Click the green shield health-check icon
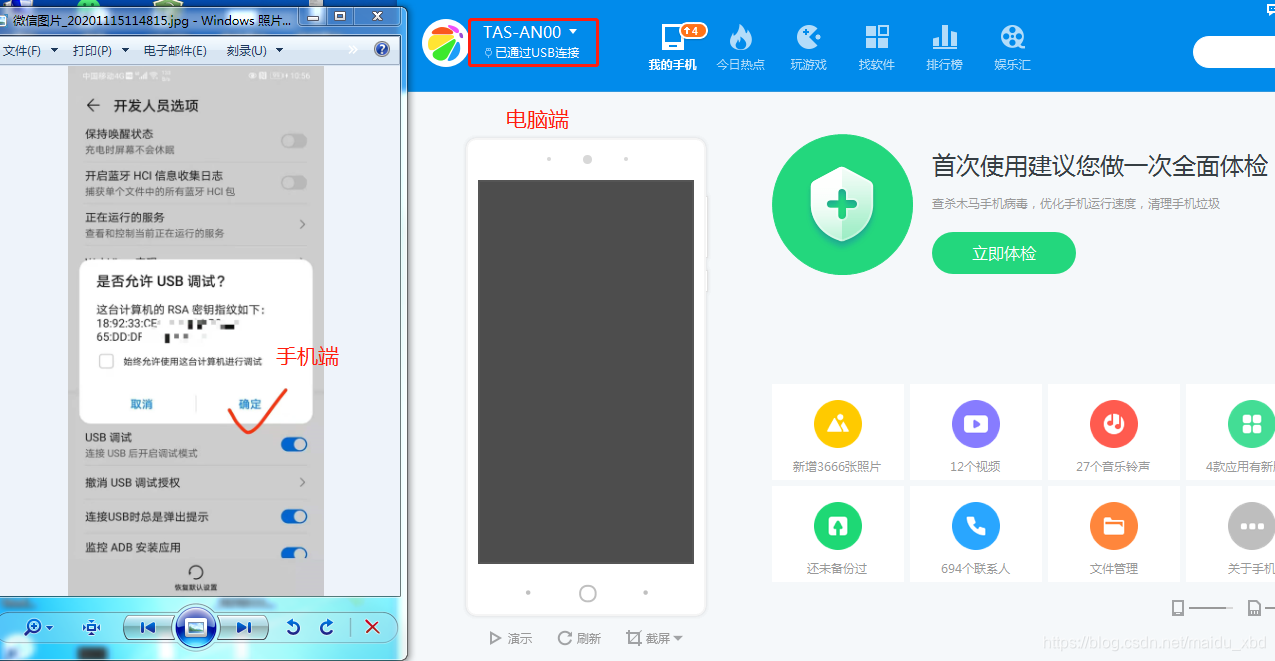 842,205
